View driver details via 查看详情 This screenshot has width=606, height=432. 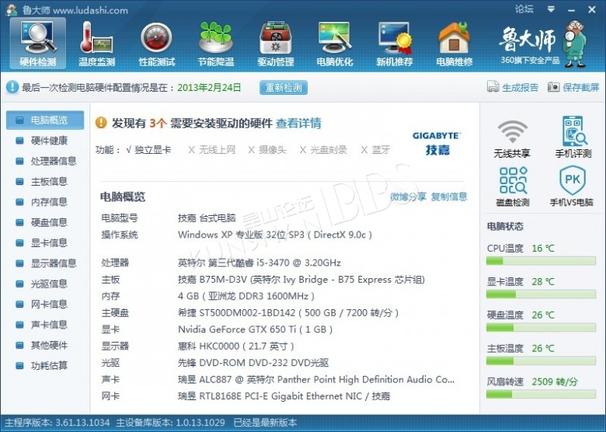pyautogui.click(x=299, y=123)
